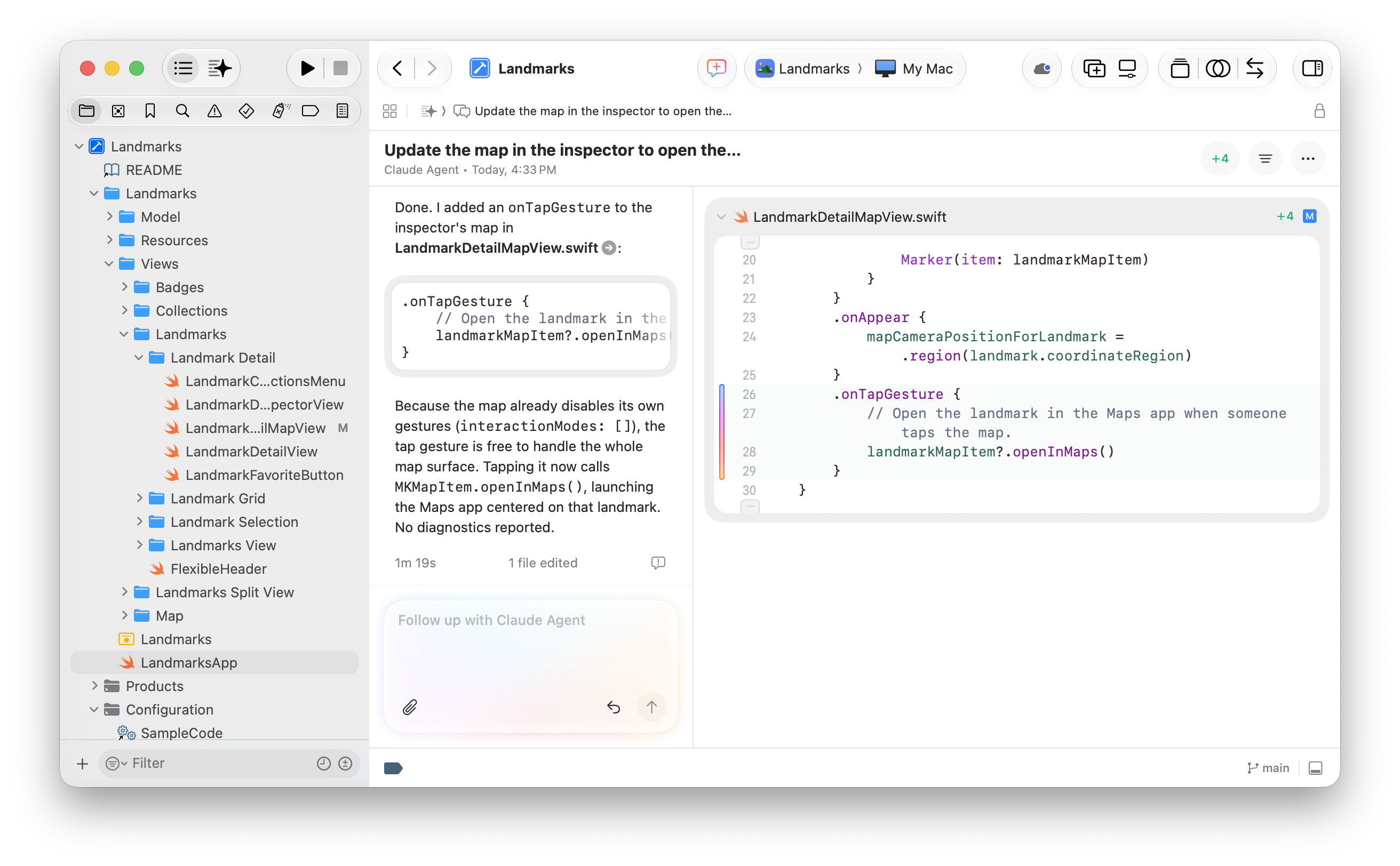Viewport: 1400px width, 866px height.
Task: Click the Xcode Cloud status icon
Action: tap(1042, 68)
